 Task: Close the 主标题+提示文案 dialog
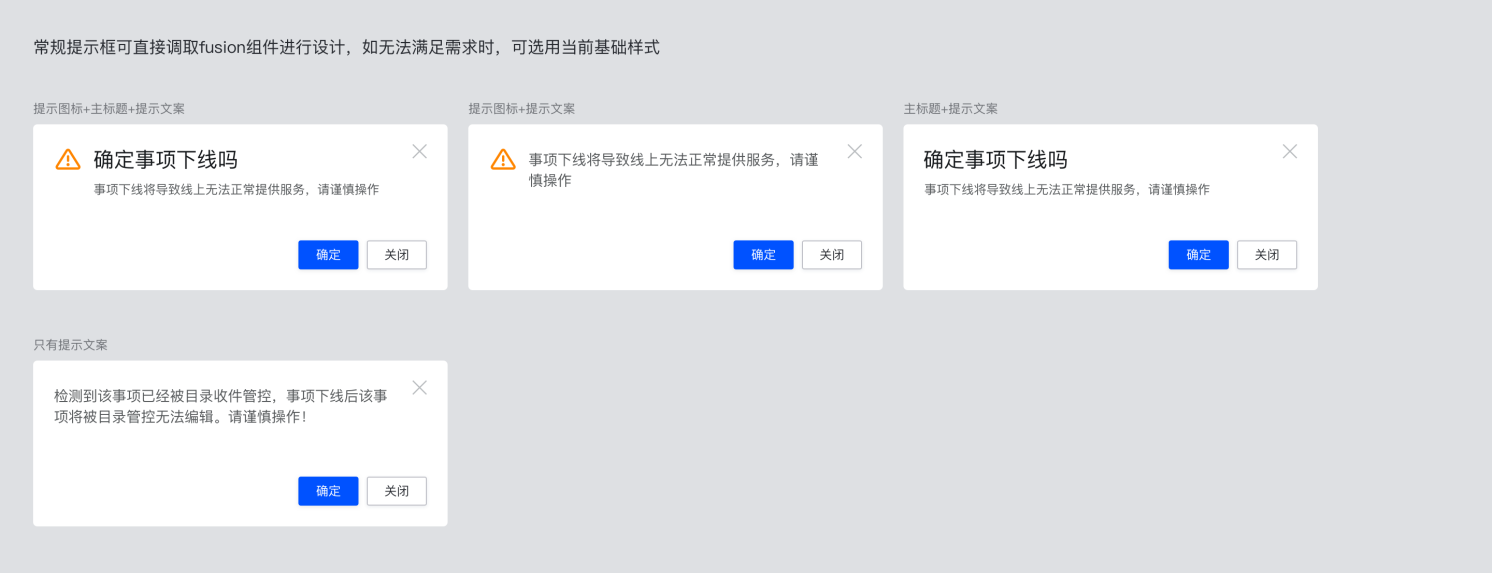[x=1290, y=151]
